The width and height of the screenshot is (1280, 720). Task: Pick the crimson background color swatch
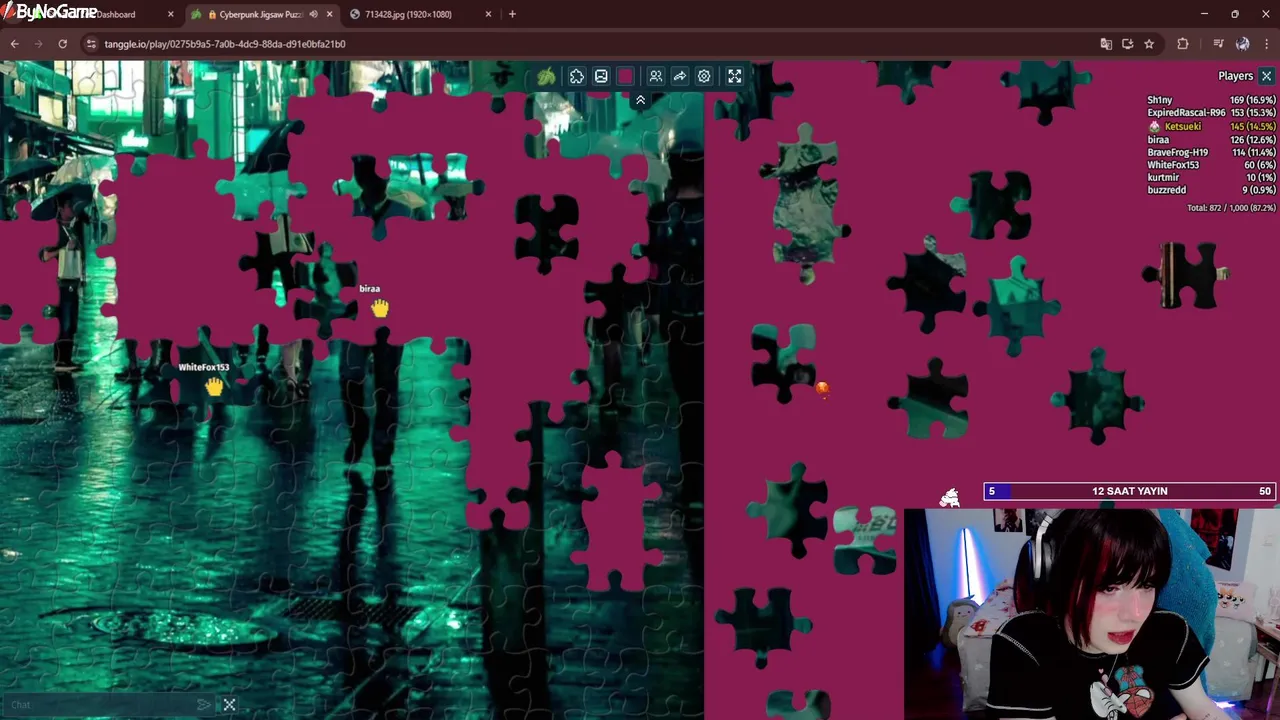coord(626,76)
